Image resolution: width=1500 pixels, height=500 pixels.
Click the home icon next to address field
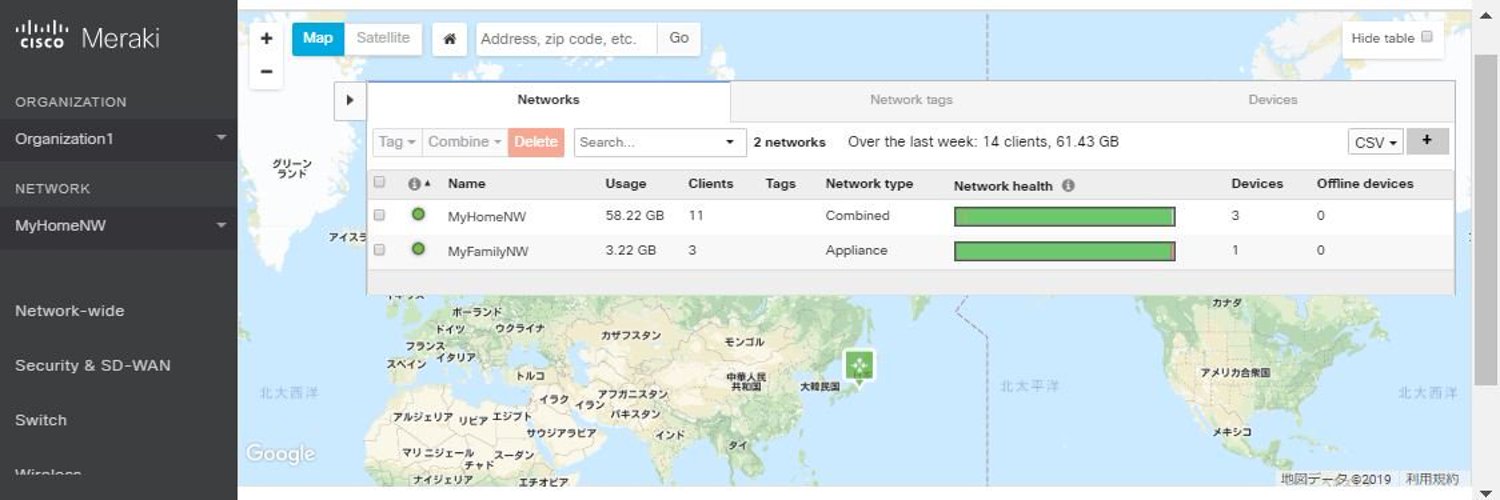pos(450,39)
